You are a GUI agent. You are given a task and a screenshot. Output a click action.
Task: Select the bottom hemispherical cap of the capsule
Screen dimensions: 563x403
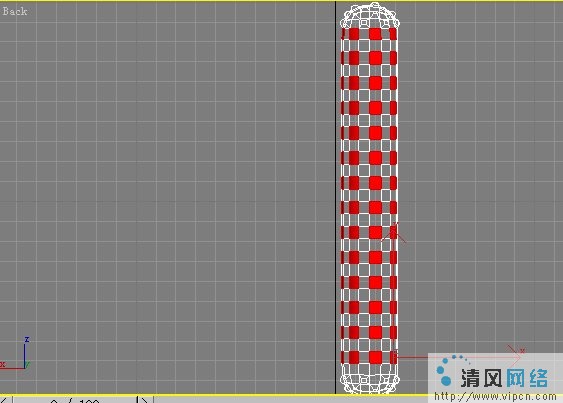tap(370, 379)
